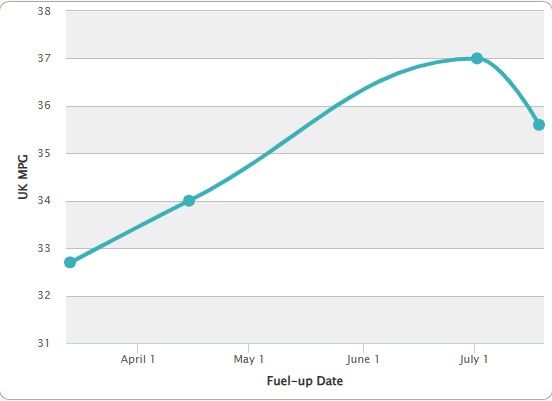552x401 pixels.
Task: Click the UK MPG axis title
Action: (x=23, y=177)
